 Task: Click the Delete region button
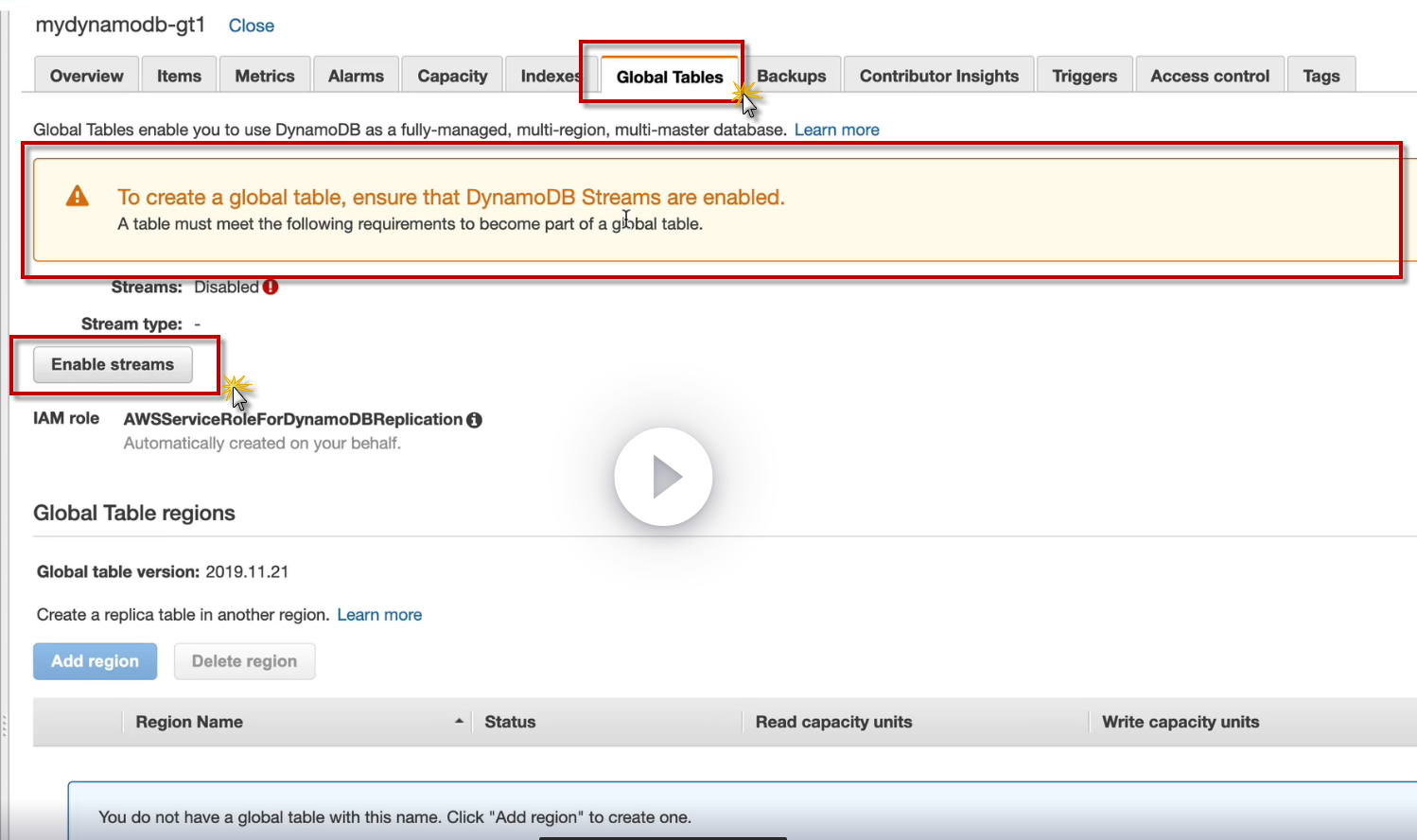click(244, 661)
